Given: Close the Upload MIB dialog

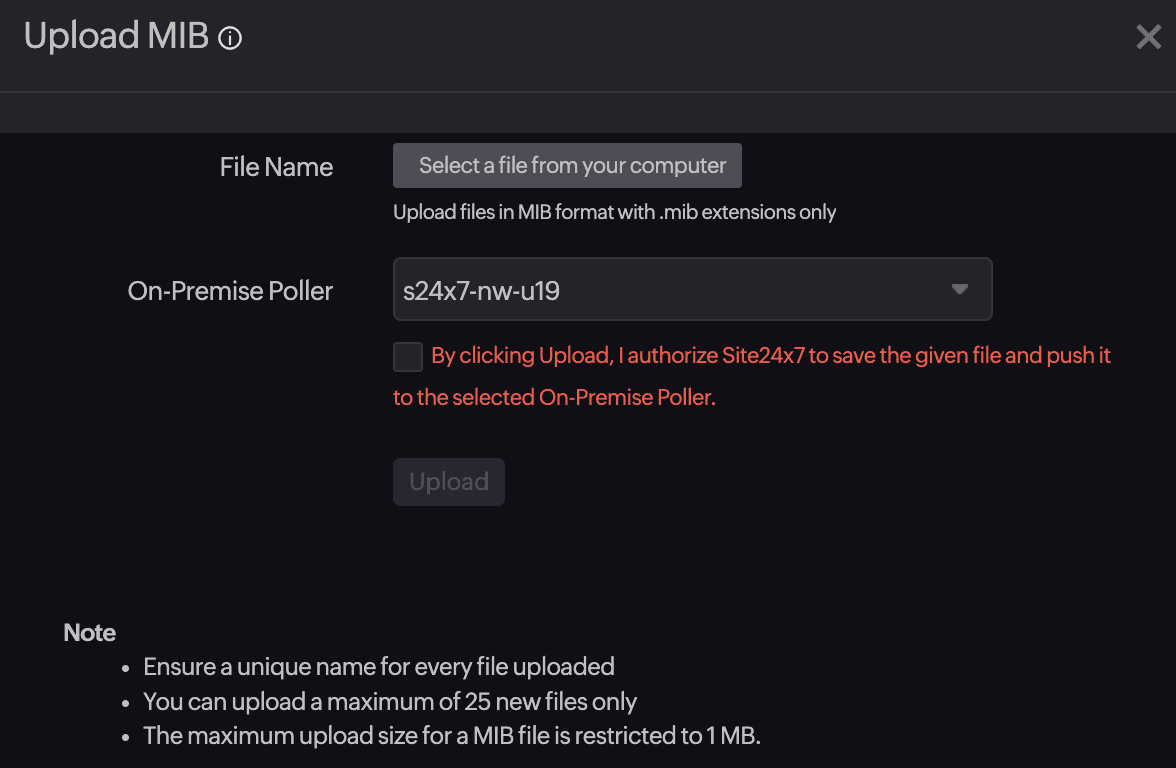Looking at the screenshot, I should 1148,38.
